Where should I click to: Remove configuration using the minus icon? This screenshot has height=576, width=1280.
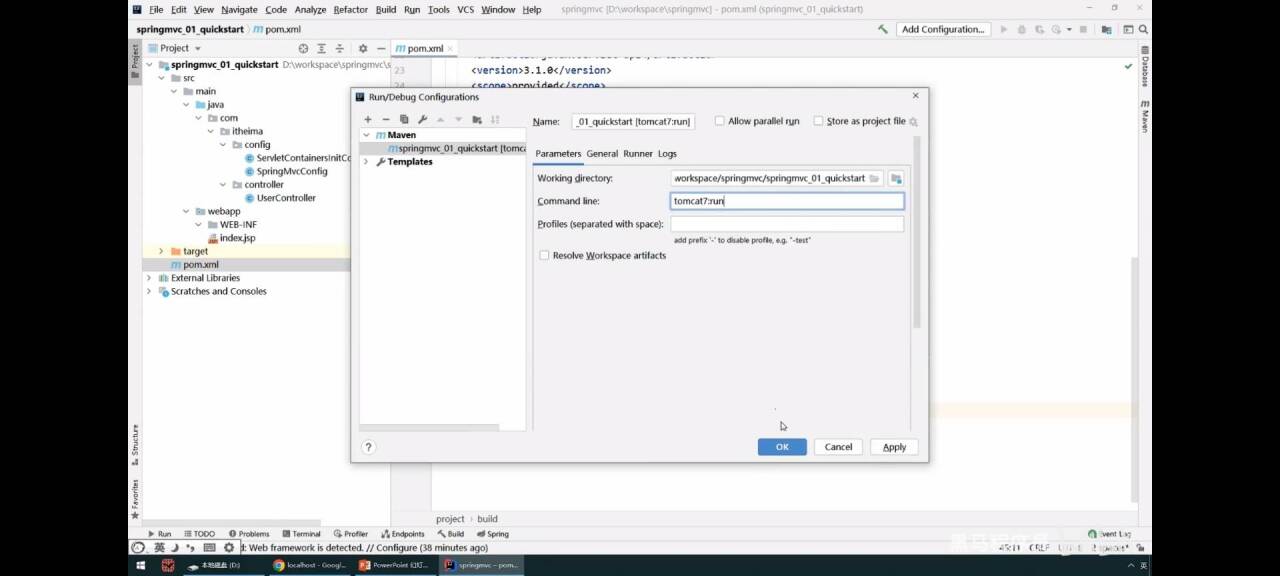tap(386, 119)
